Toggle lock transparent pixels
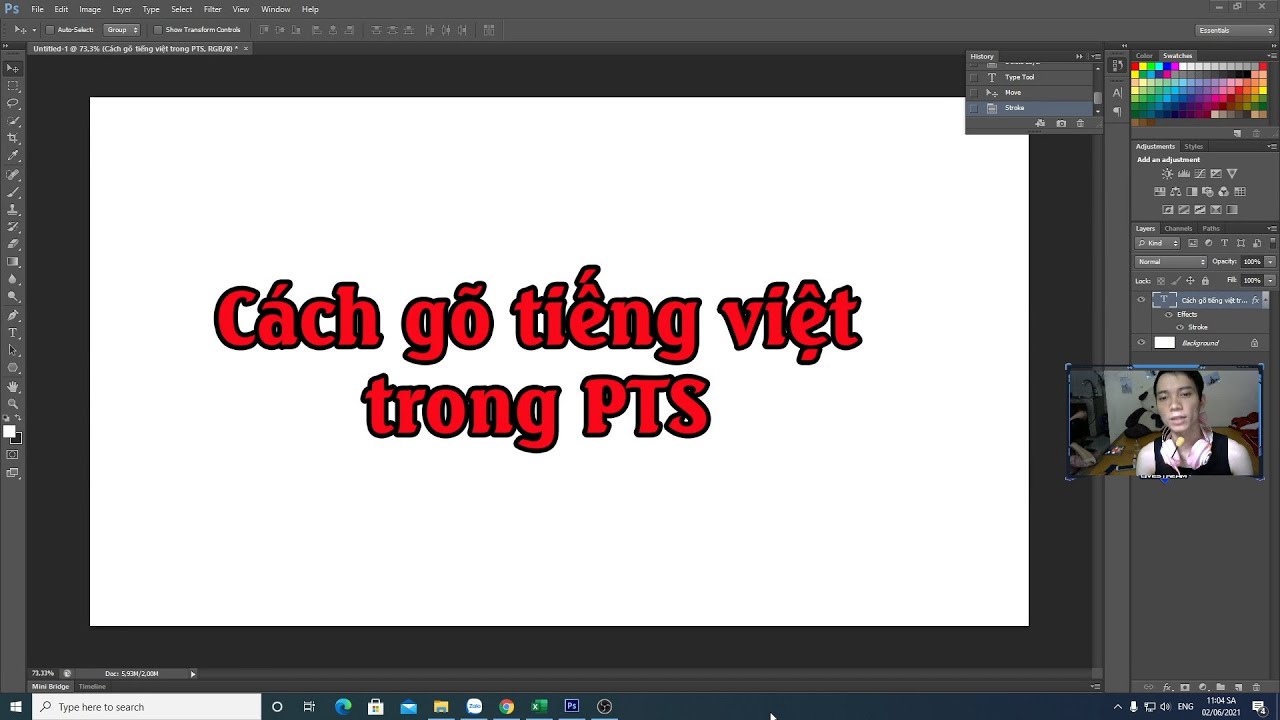1280x720 pixels. 1161,281
